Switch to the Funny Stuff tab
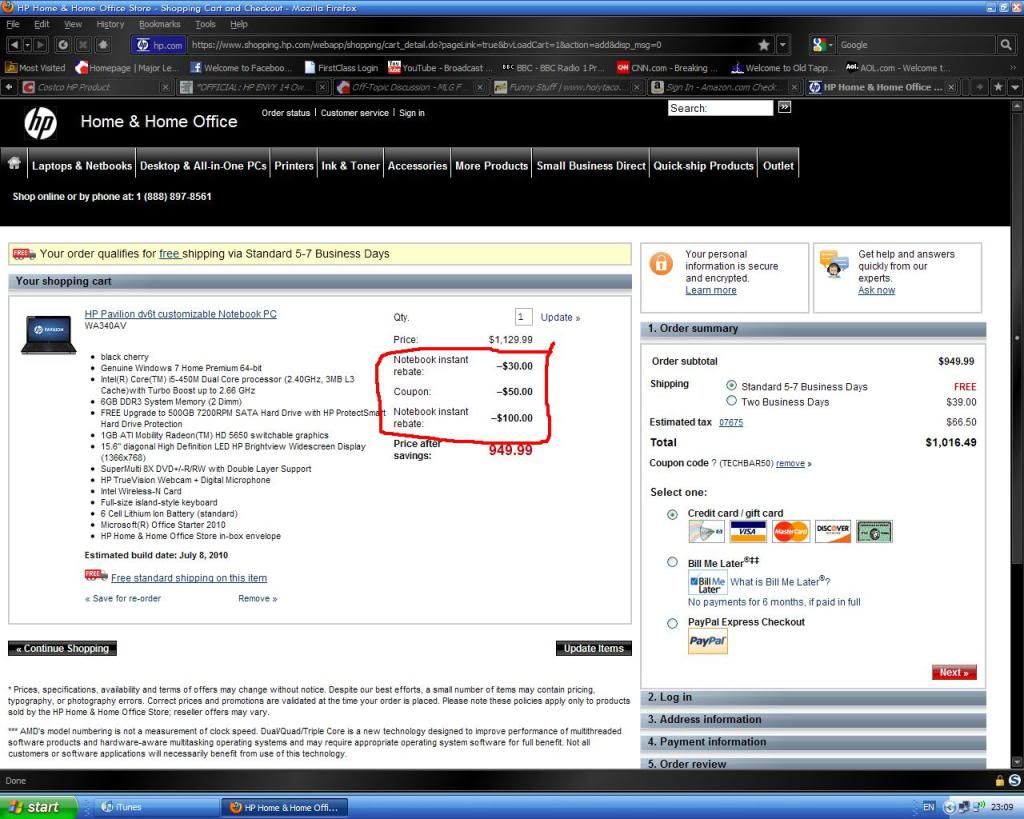1024x819 pixels. click(x=568, y=87)
